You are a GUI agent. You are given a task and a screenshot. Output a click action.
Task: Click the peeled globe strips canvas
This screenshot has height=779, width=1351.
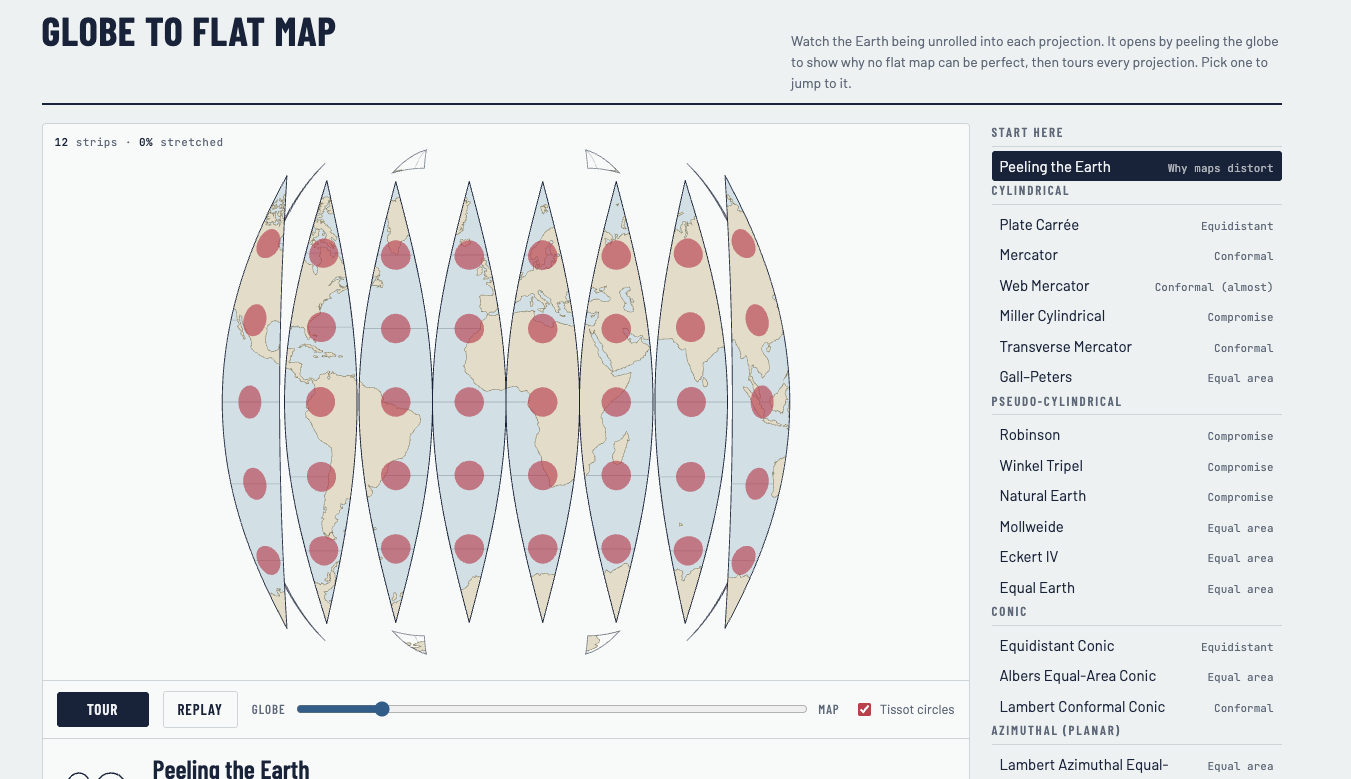click(506, 402)
